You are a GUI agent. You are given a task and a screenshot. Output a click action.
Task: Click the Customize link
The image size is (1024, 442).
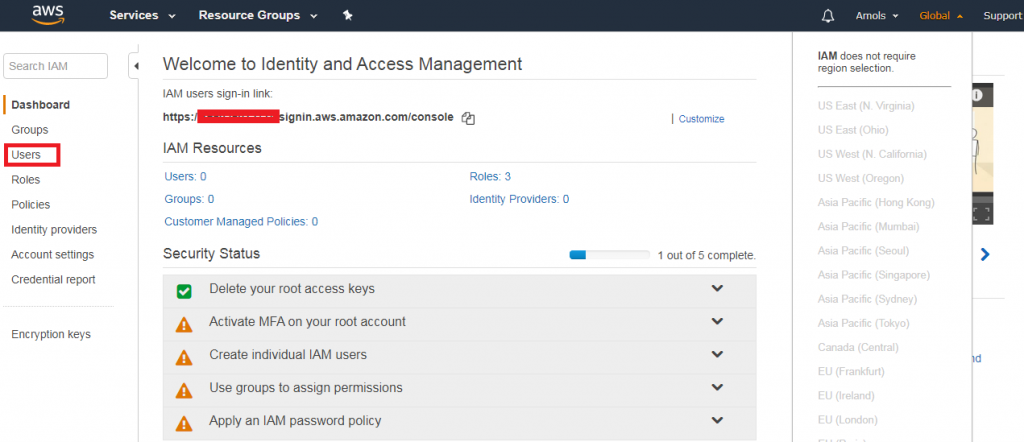[x=701, y=119]
